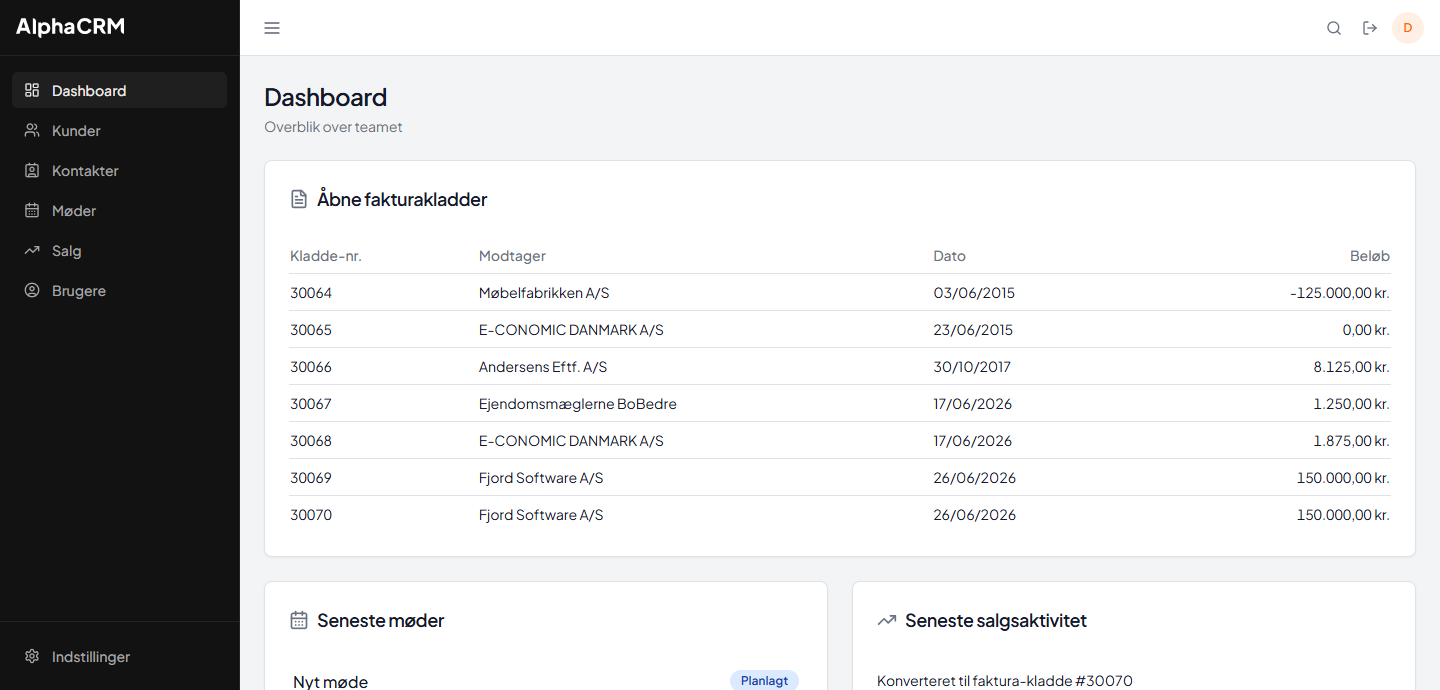Click the Kladde-nr. column header

326,256
